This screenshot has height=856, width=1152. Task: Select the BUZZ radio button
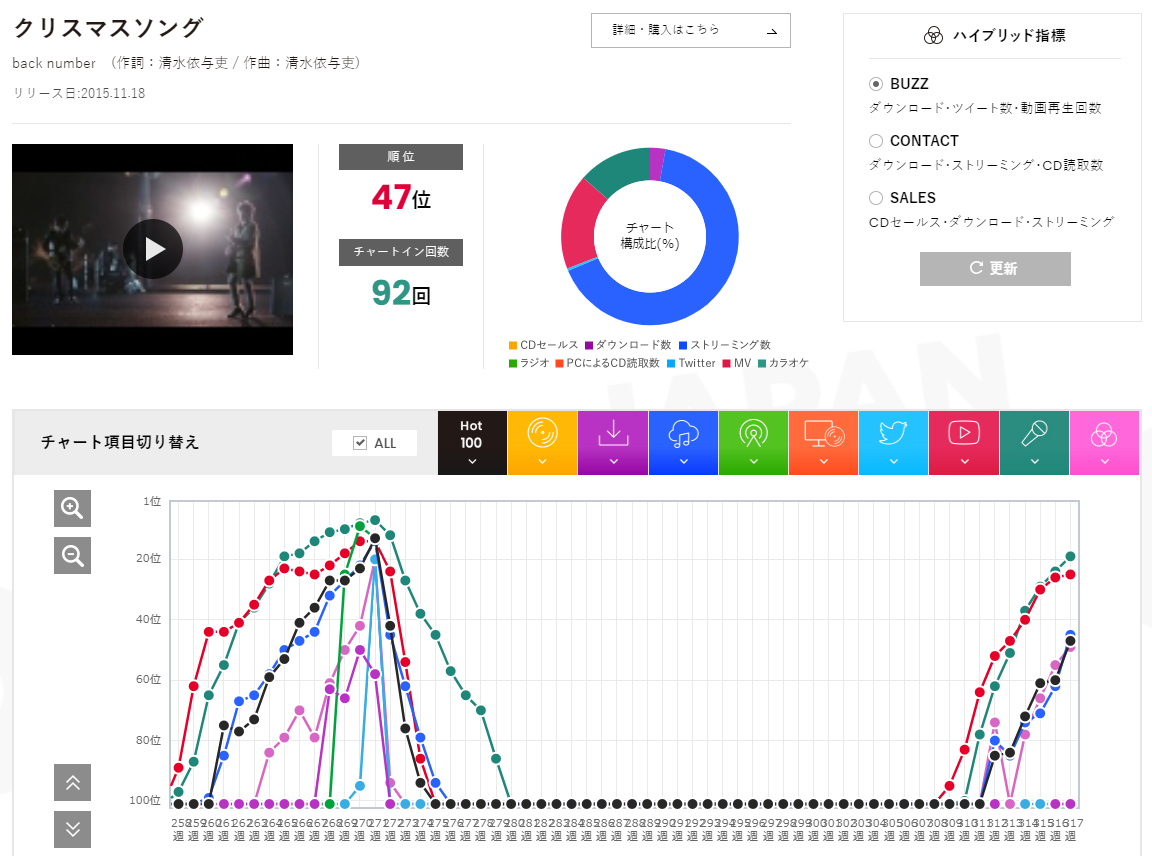click(876, 84)
